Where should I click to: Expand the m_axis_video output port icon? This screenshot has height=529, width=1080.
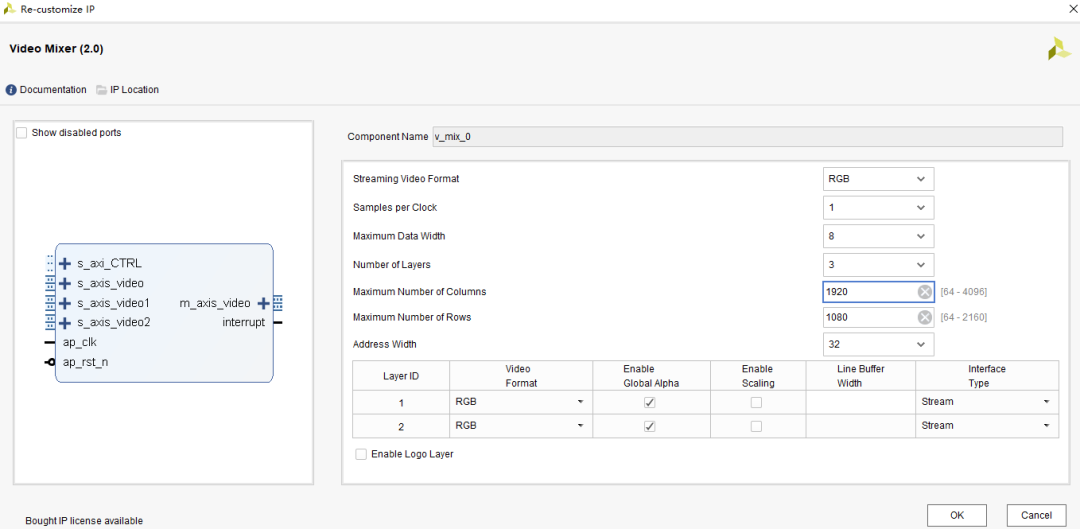click(264, 303)
